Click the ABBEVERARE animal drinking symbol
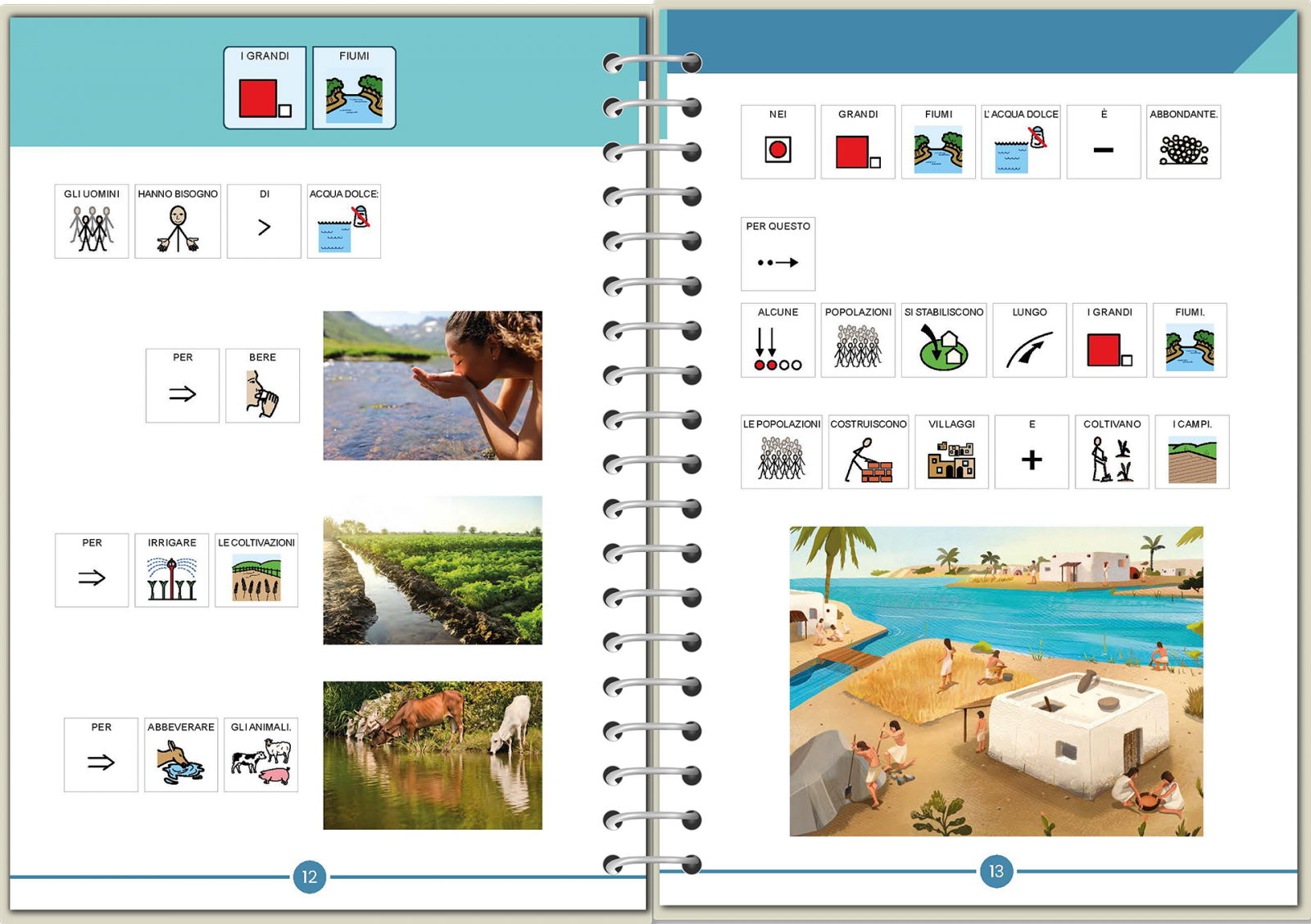1311x924 pixels. coord(181,755)
